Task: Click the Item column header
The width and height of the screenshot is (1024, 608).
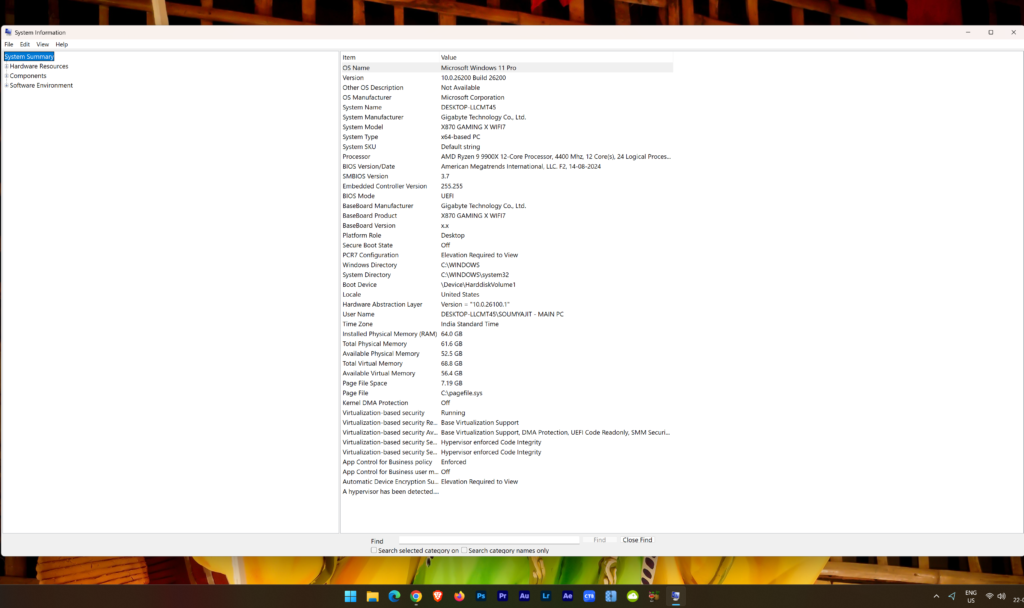Action: 389,57
